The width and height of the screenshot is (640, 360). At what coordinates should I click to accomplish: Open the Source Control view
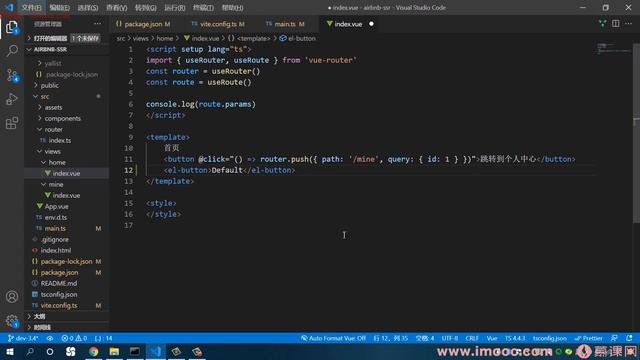click(12, 76)
